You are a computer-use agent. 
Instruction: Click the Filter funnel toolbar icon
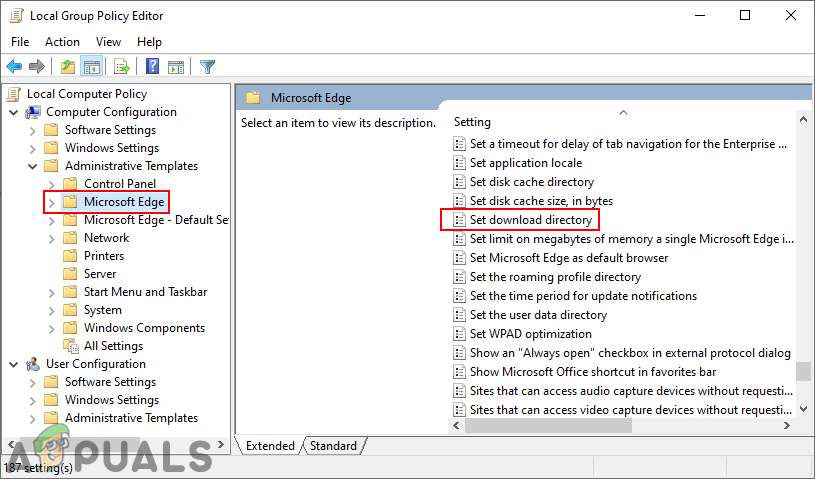[x=207, y=67]
